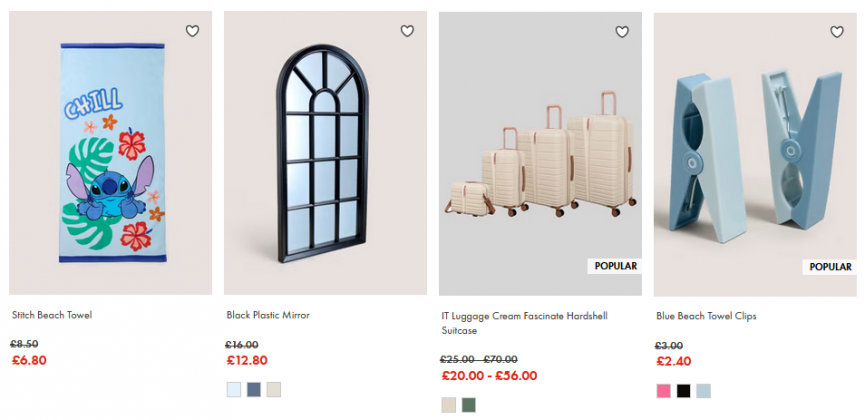The width and height of the screenshot is (865, 420).
Task: Select the pink towel clips swatch
Action: (664, 391)
